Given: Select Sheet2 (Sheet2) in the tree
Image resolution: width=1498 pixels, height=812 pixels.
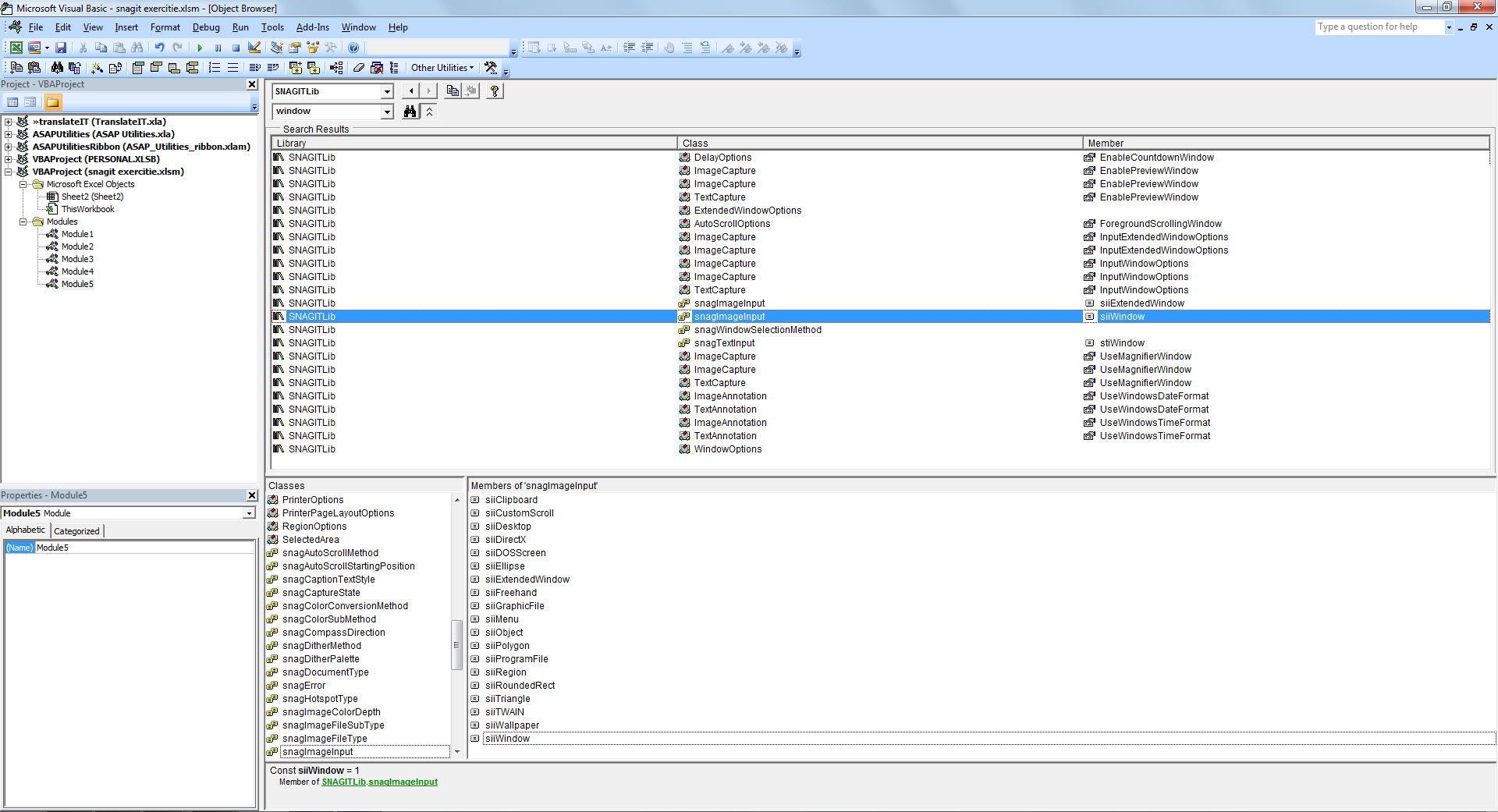Looking at the screenshot, I should (92, 197).
